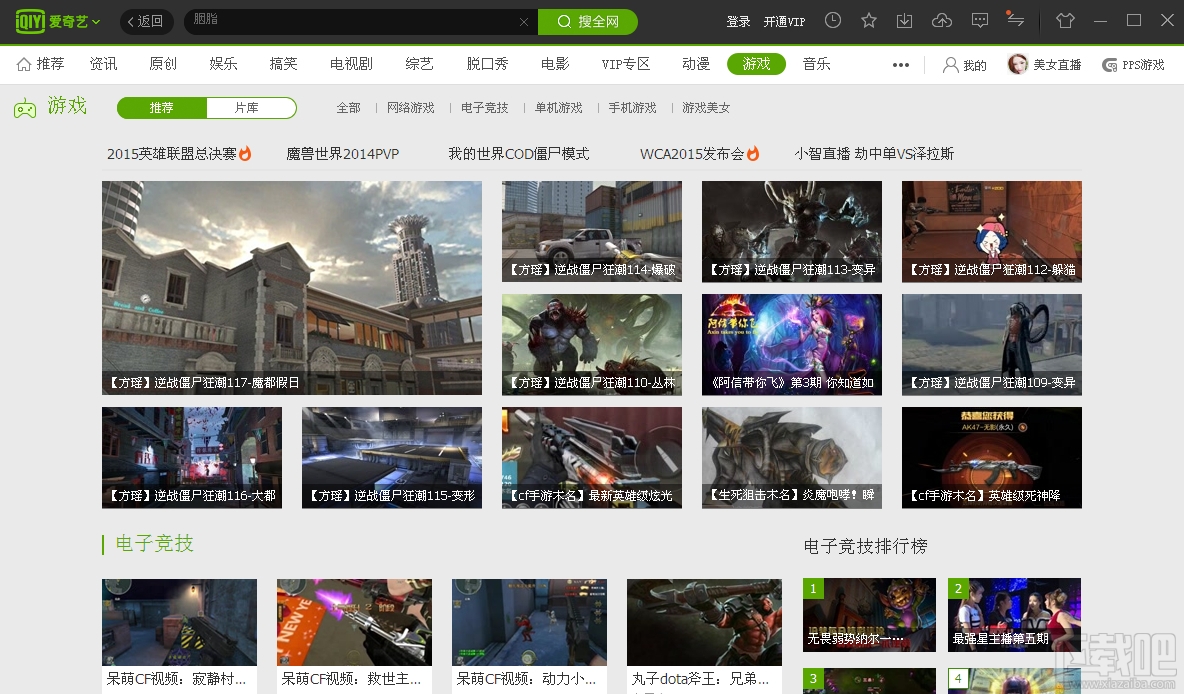Select the 手机游戏 filter

coord(631,108)
